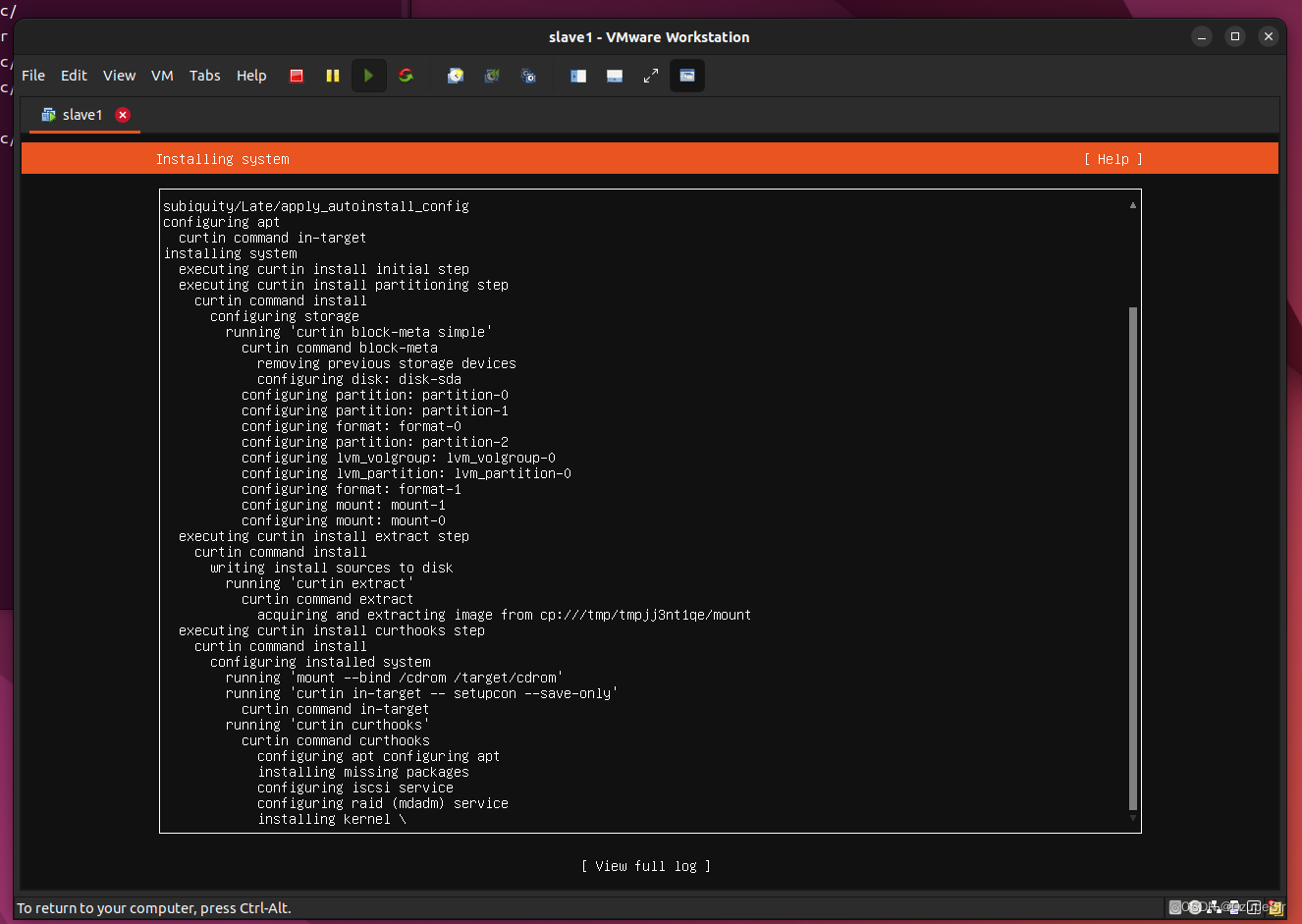1302x924 pixels.
Task: Open the message log status bar icon
Action: 1275,907
